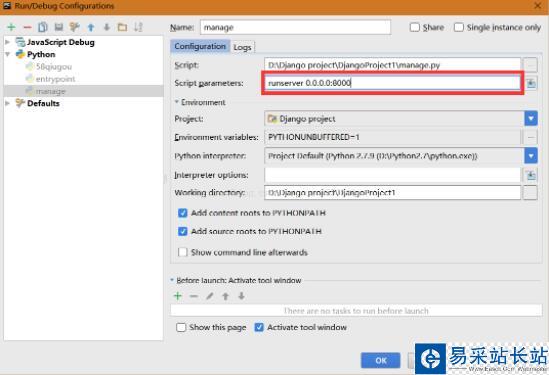Collapse the Python tree node
This screenshot has width=549, height=375.
(x=8, y=54)
